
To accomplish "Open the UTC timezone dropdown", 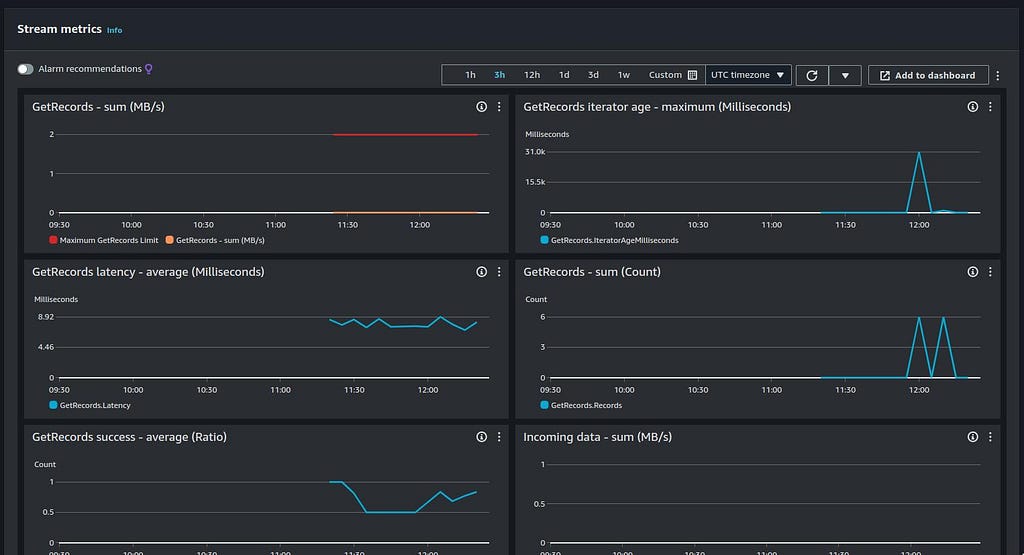I will pos(748,75).
